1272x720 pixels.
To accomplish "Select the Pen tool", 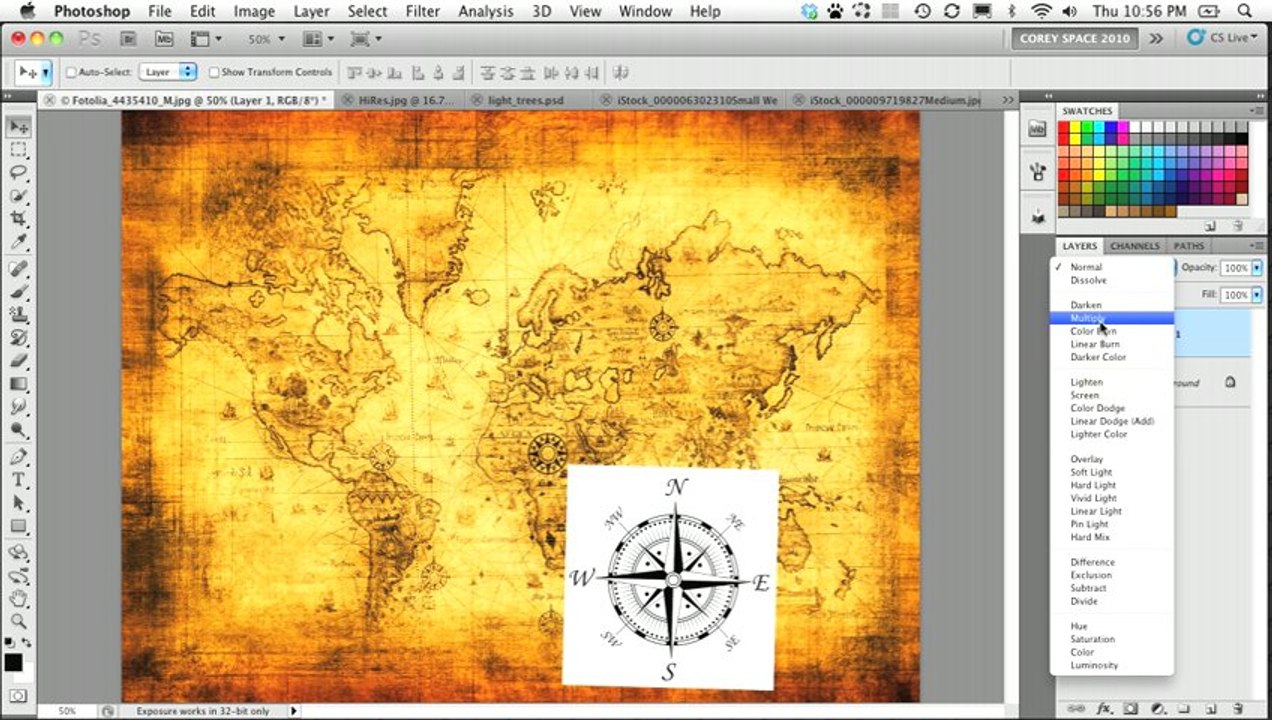I will (18, 457).
